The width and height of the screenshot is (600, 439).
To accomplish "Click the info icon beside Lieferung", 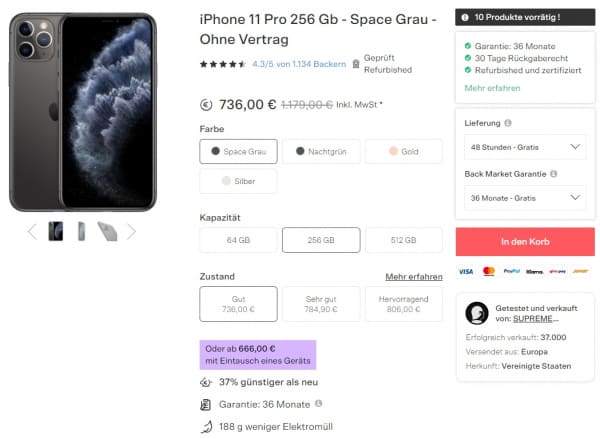I will (509, 123).
